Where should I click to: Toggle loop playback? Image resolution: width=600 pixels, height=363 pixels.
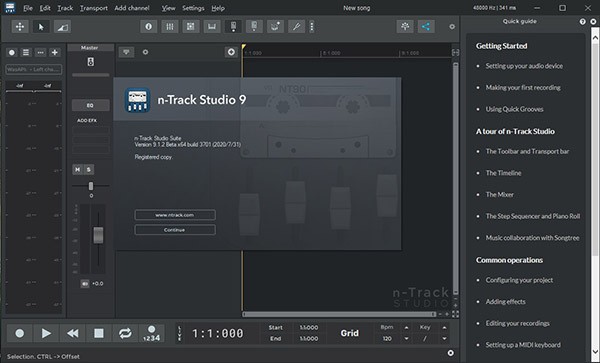pos(125,334)
